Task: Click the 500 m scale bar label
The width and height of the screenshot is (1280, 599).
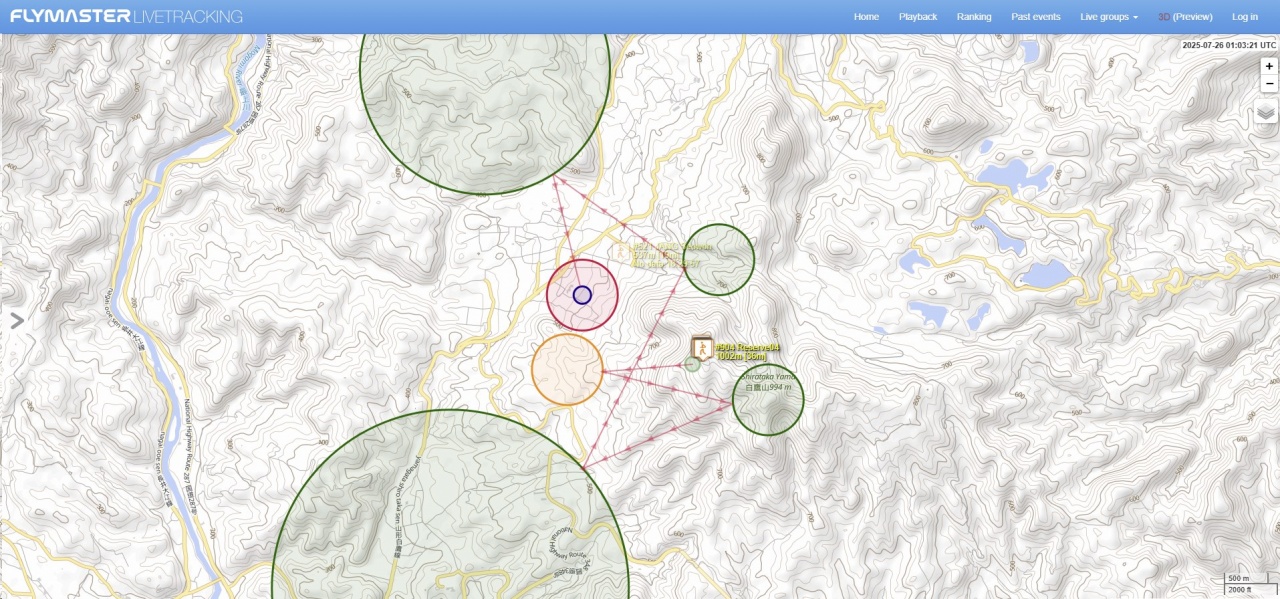Action: [x=1239, y=578]
